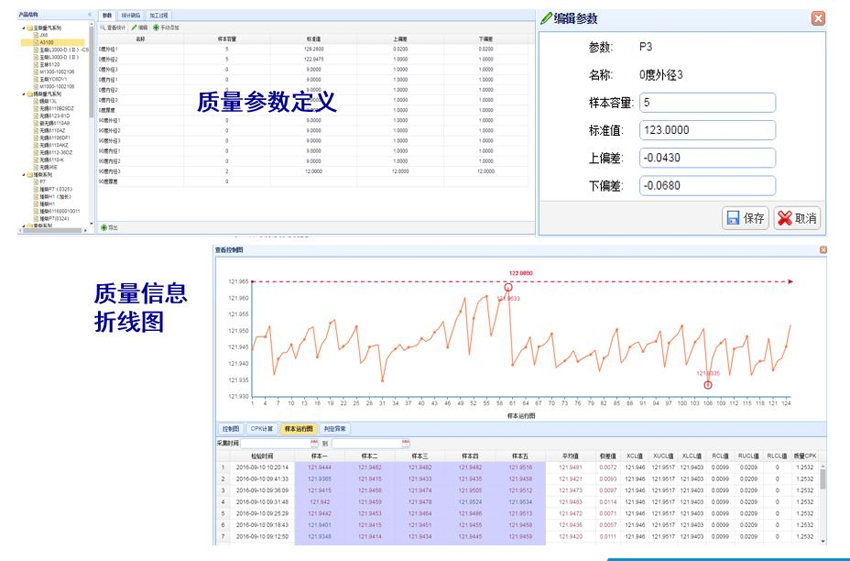
Task: Click the green 手动添加 plus icon
Action: 156,28
